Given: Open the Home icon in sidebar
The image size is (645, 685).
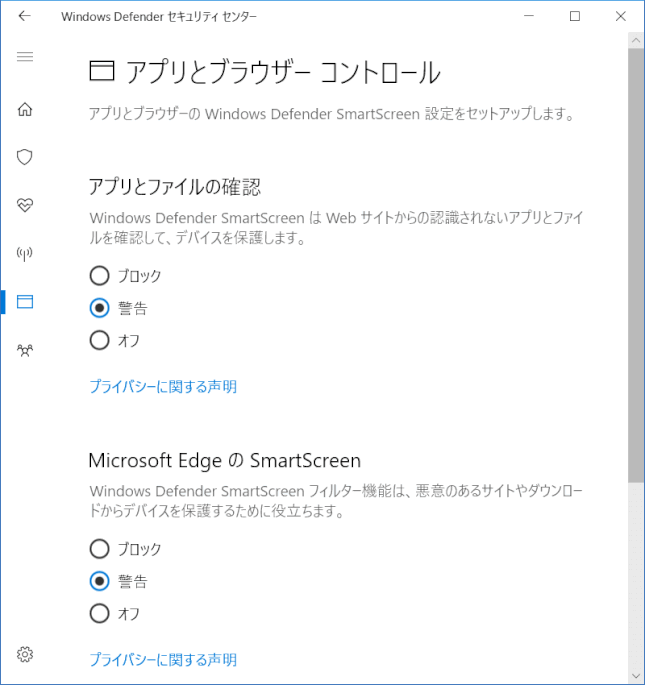Looking at the screenshot, I should [x=25, y=109].
